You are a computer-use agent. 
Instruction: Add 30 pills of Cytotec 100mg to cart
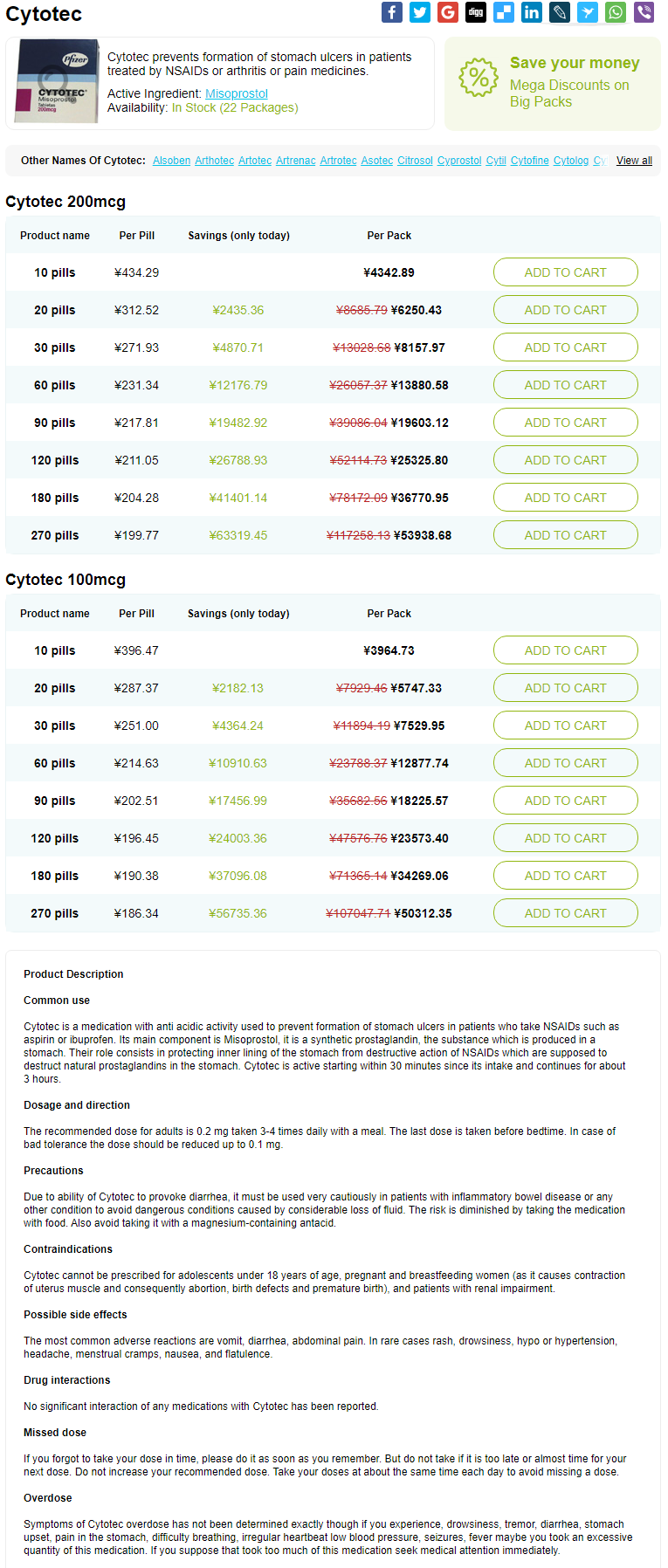click(x=565, y=726)
